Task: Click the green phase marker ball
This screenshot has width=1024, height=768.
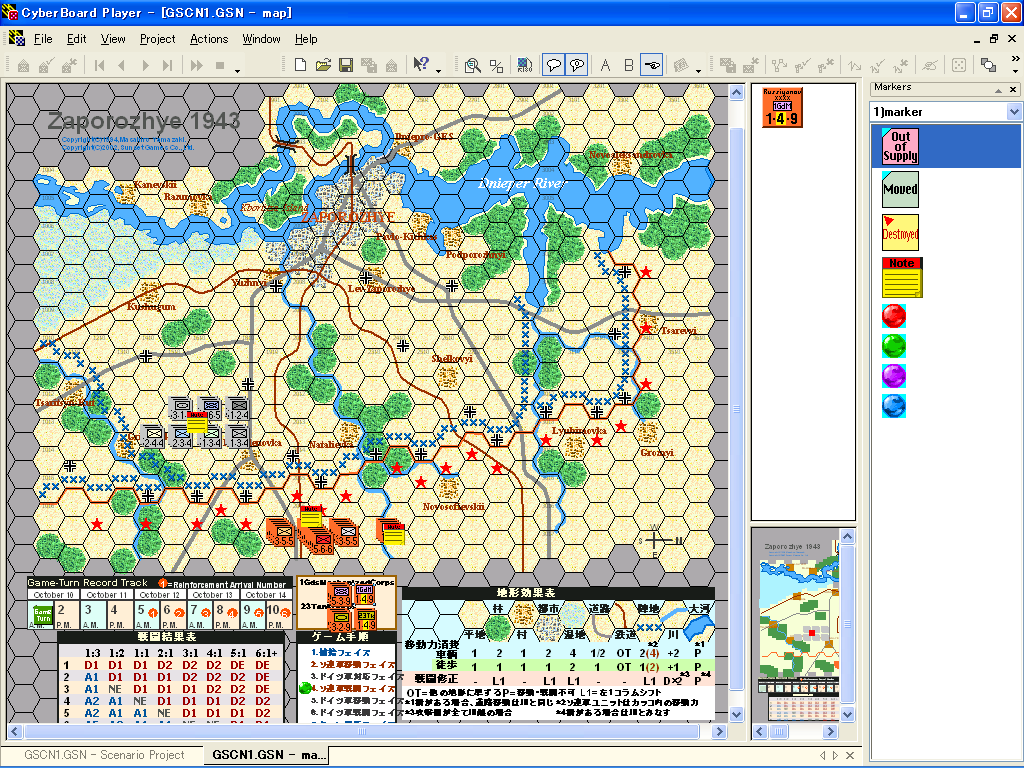Action: click(304, 688)
